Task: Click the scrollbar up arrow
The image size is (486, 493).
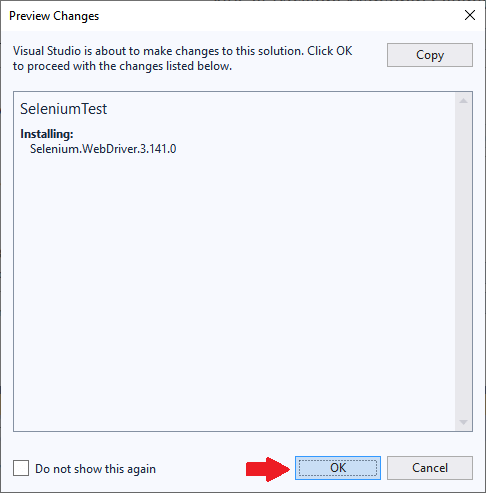Action: 463,101
